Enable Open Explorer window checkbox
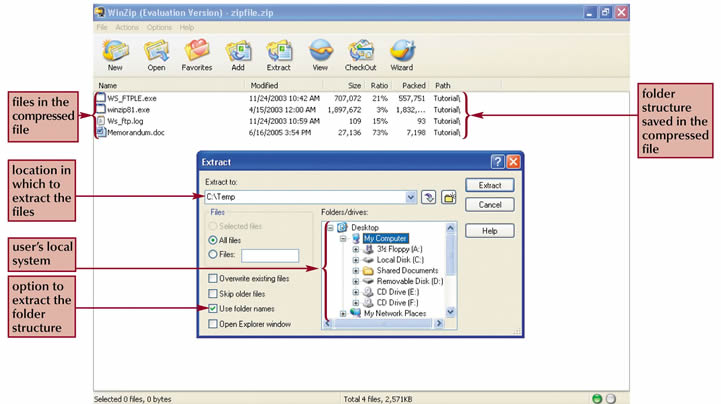Screen dimensions: 721x404 (x=212, y=324)
